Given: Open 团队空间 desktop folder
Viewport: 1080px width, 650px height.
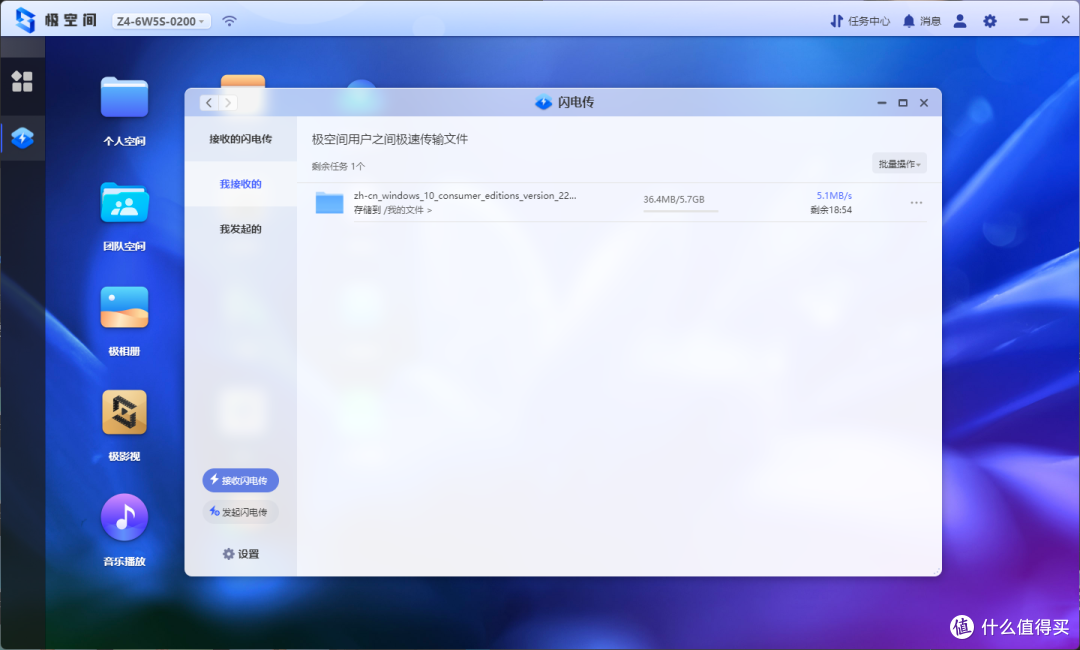Looking at the screenshot, I should coord(124,202).
